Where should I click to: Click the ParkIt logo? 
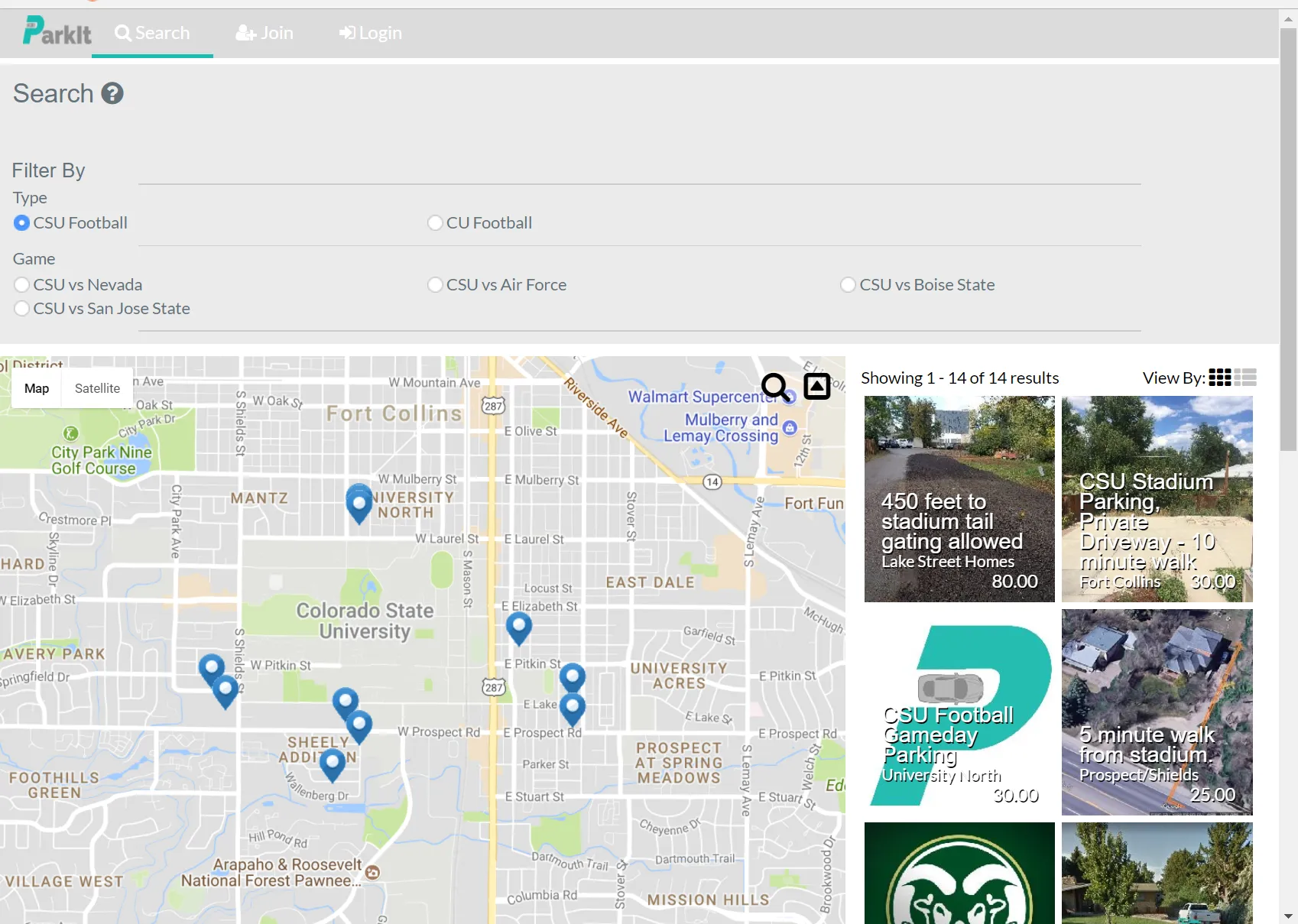pos(57,31)
